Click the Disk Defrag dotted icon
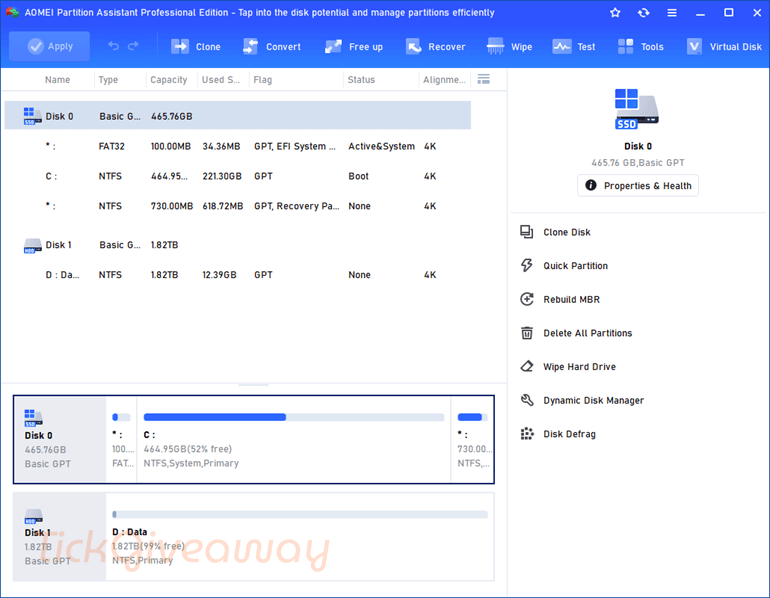This screenshot has width=770, height=598. 526,434
